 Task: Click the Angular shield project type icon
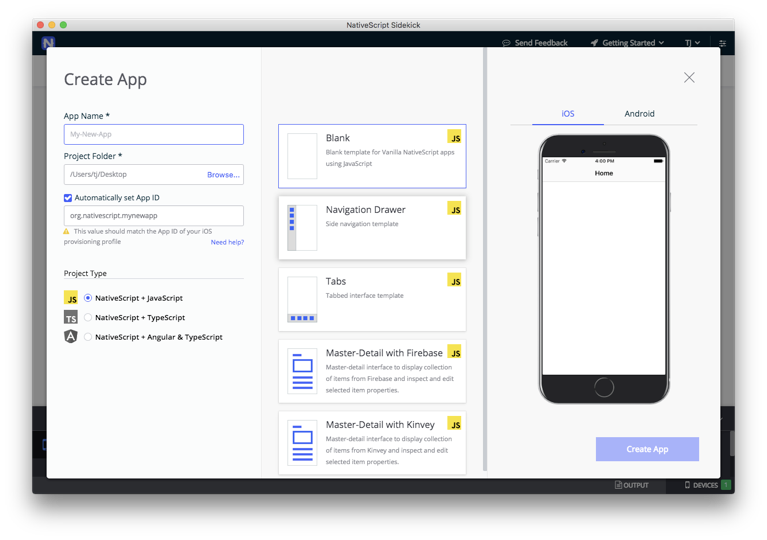71,337
